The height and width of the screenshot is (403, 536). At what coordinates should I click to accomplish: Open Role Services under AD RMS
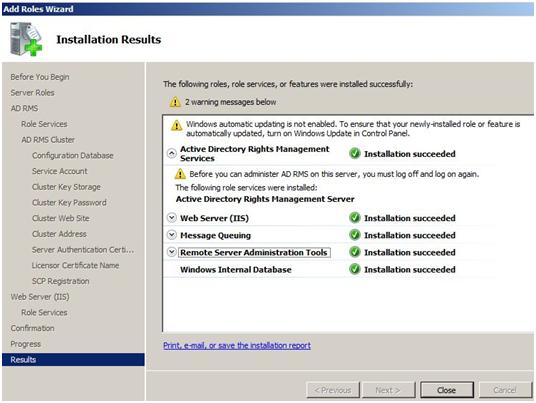[44, 124]
